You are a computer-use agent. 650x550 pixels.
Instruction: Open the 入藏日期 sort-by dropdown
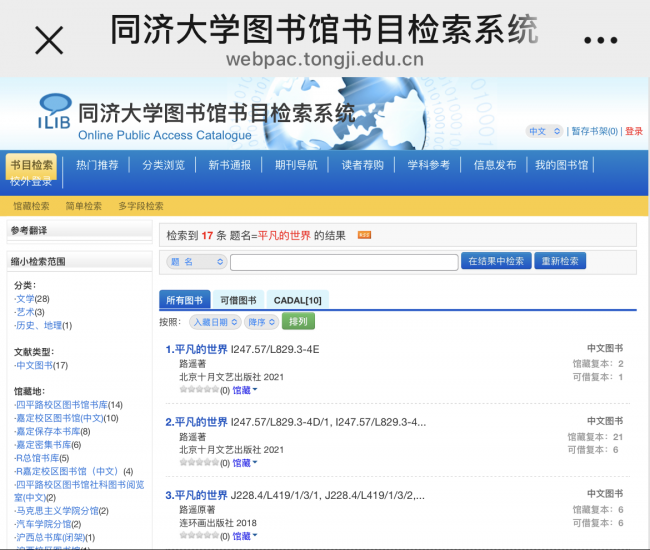pos(216,322)
